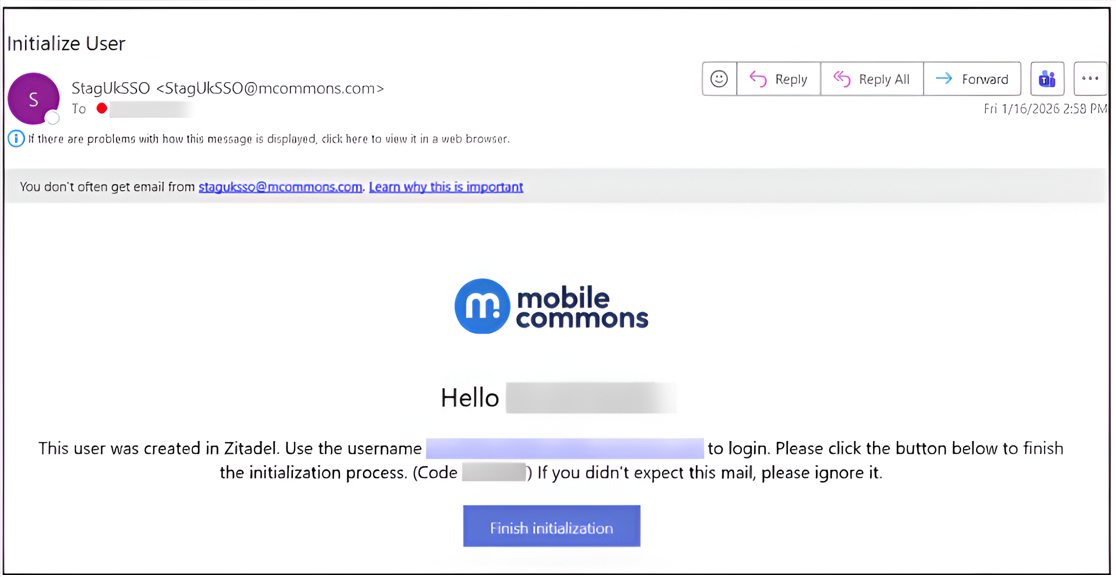Image resolution: width=1116 pixels, height=577 pixels.
Task: Click the blurred recipient name after To
Action: click(x=150, y=109)
